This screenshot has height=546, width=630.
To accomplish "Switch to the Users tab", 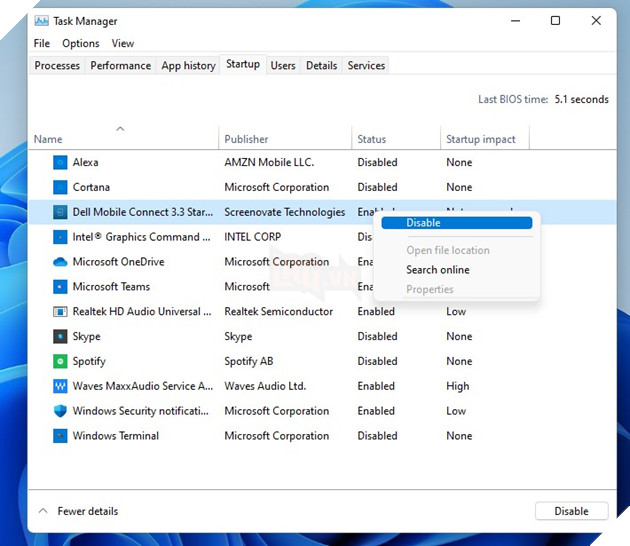I will tap(283, 65).
